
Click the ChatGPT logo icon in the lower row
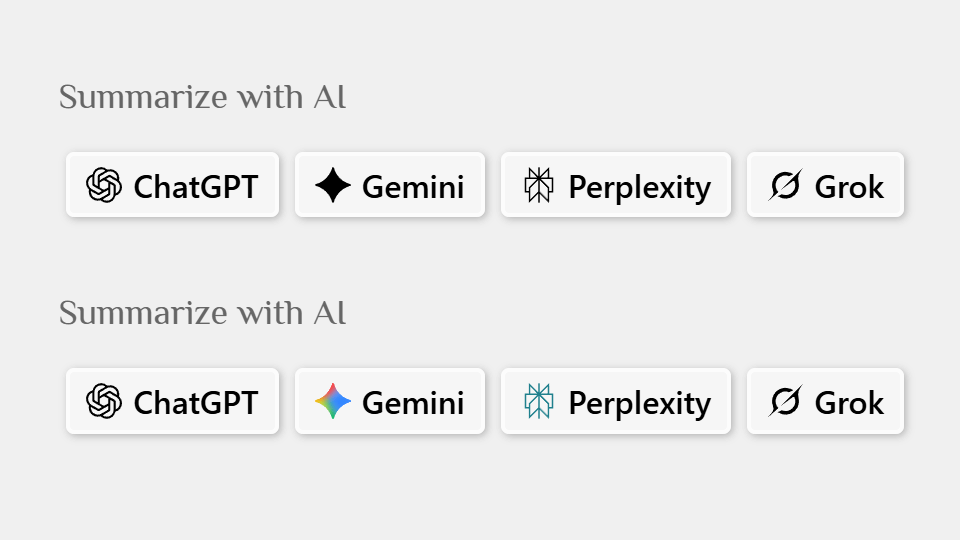[104, 402]
